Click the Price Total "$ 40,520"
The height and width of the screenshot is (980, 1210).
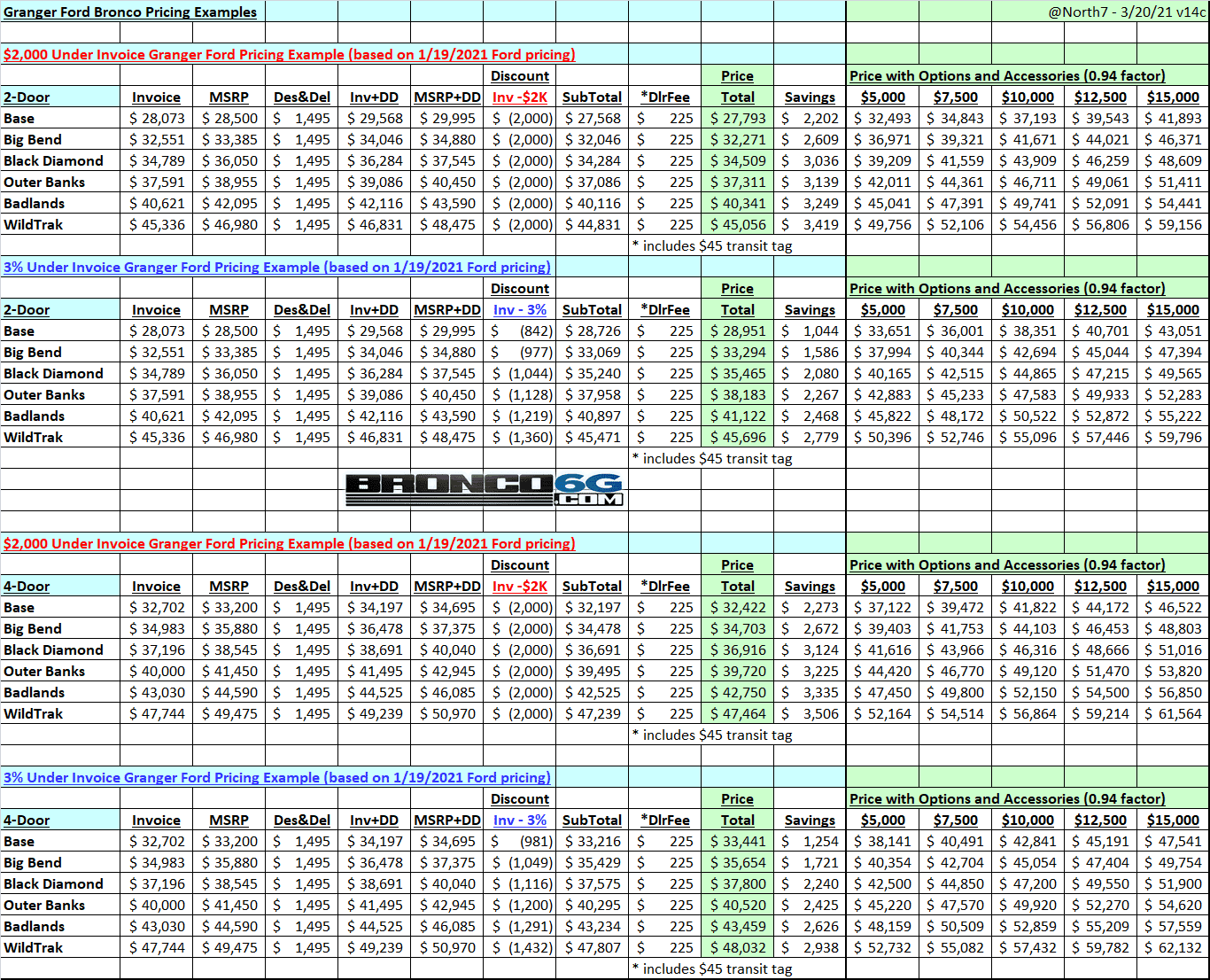coord(738,906)
